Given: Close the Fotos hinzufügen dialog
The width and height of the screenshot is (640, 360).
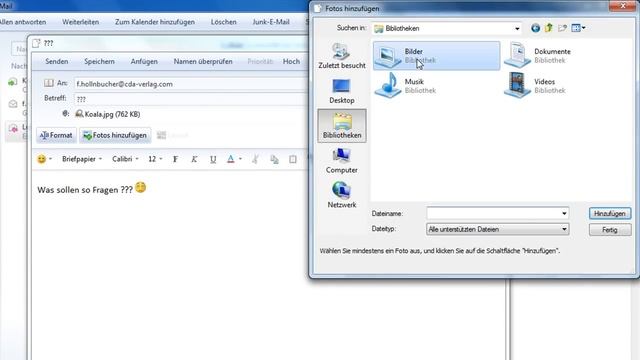Looking at the screenshot, I should (x=623, y=5).
